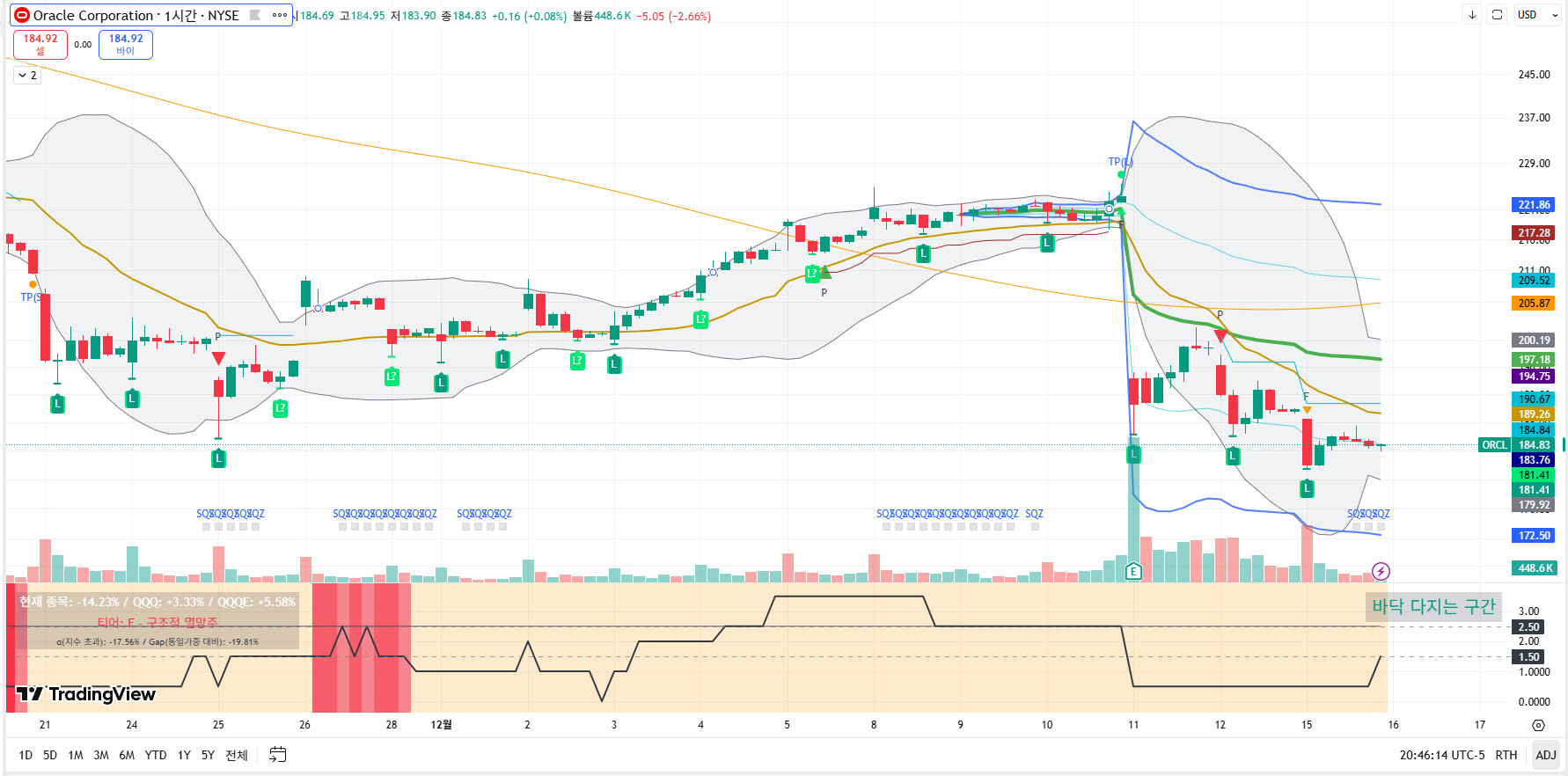Screen dimensions: 1568x776
Task: Click the 볼륨 448.6K volume readout
Action: pyautogui.click(x=601, y=16)
